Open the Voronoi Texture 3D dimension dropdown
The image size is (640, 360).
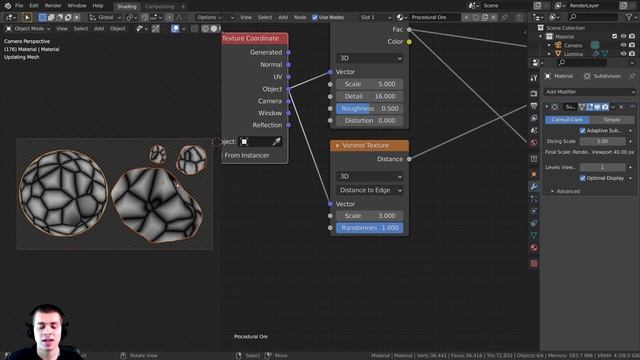(369, 176)
